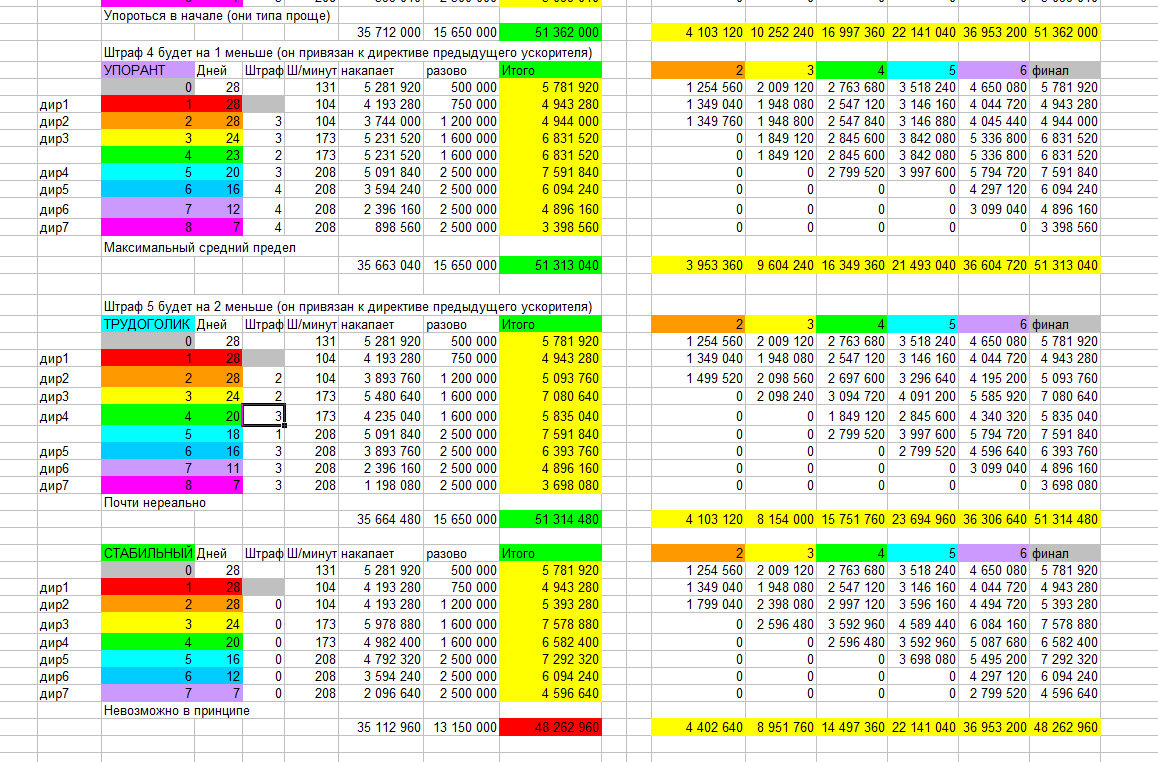Select the cell showing 3 146 880
The height and width of the screenshot is (762, 1158).
[922, 121]
